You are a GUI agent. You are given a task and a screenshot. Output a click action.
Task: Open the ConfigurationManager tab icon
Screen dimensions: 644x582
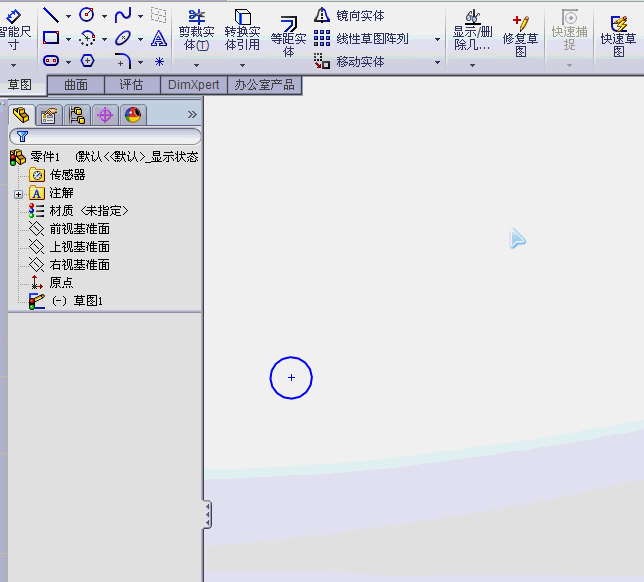tap(77, 115)
